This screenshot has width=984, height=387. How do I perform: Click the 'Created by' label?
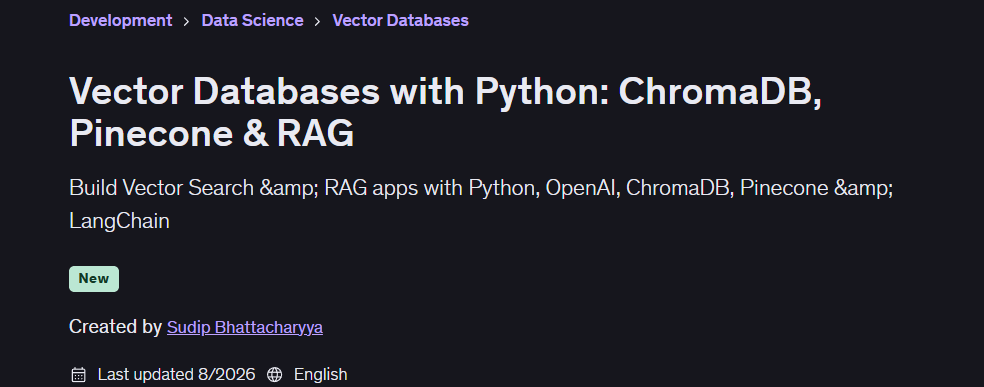click(x=115, y=327)
